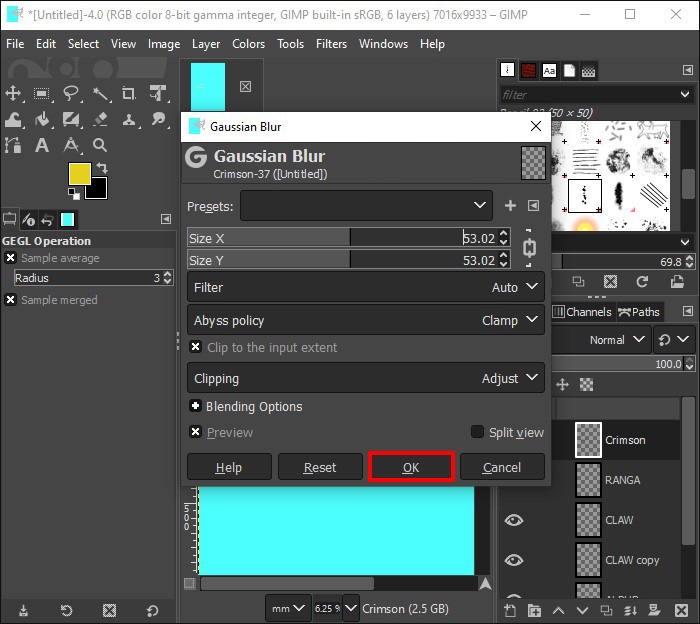Expand Blending Options section
The image size is (700, 624).
[x=195, y=406]
